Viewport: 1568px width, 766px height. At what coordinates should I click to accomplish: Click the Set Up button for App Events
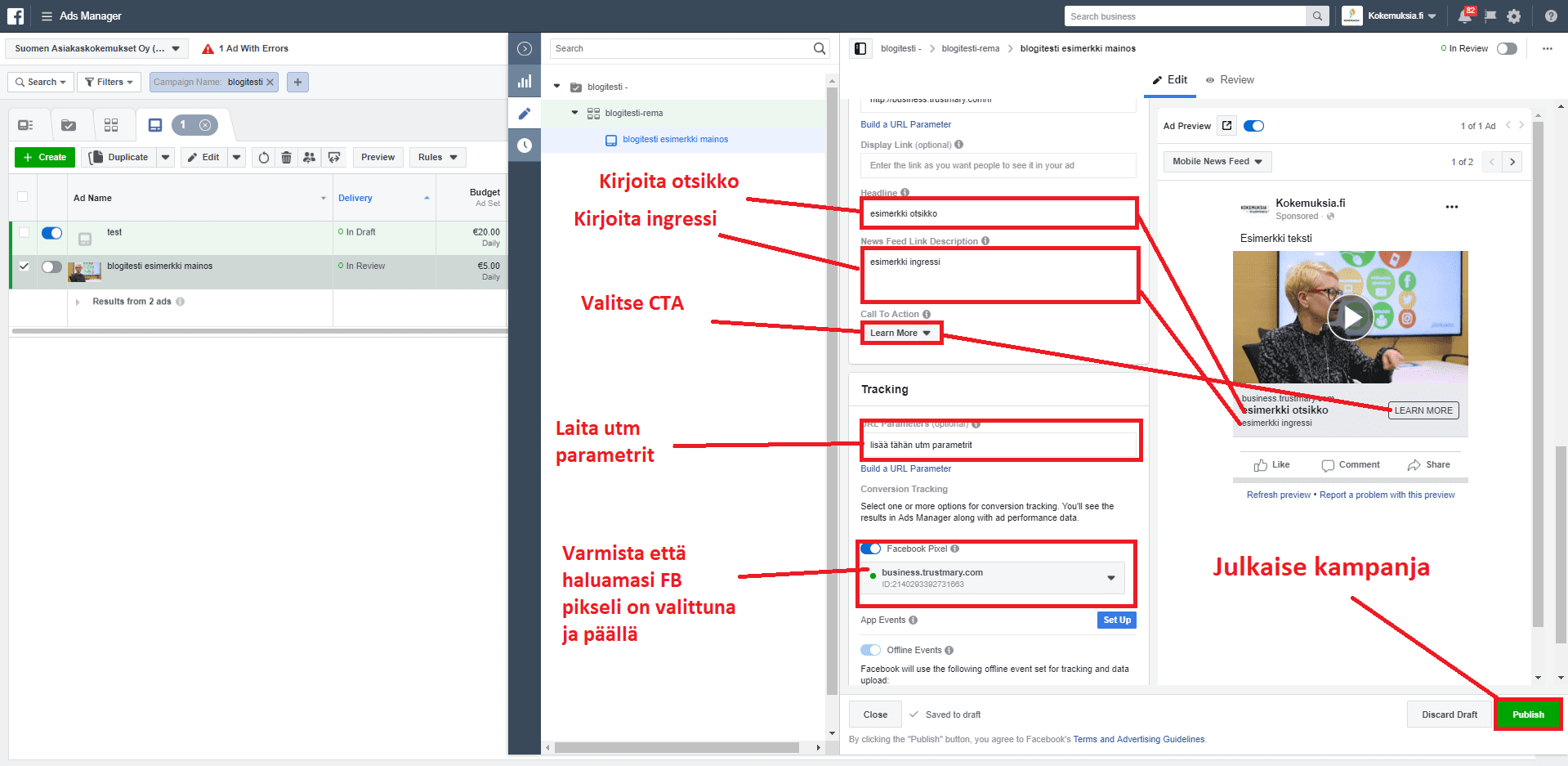[x=1117, y=620]
